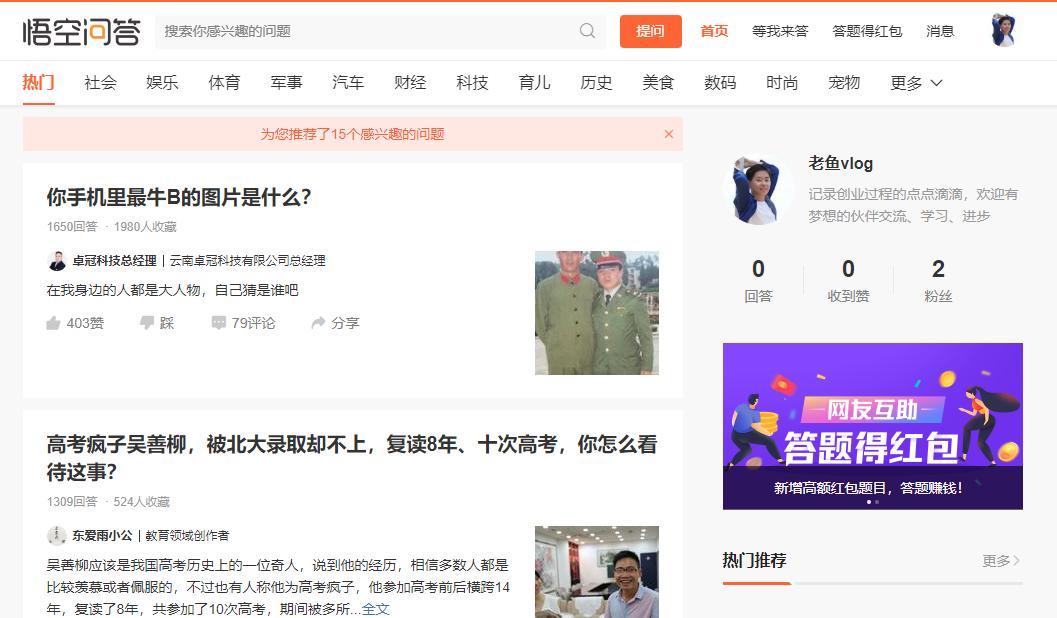The height and width of the screenshot is (618, 1057).
Task: Click the search magnifier icon
Action: point(587,31)
